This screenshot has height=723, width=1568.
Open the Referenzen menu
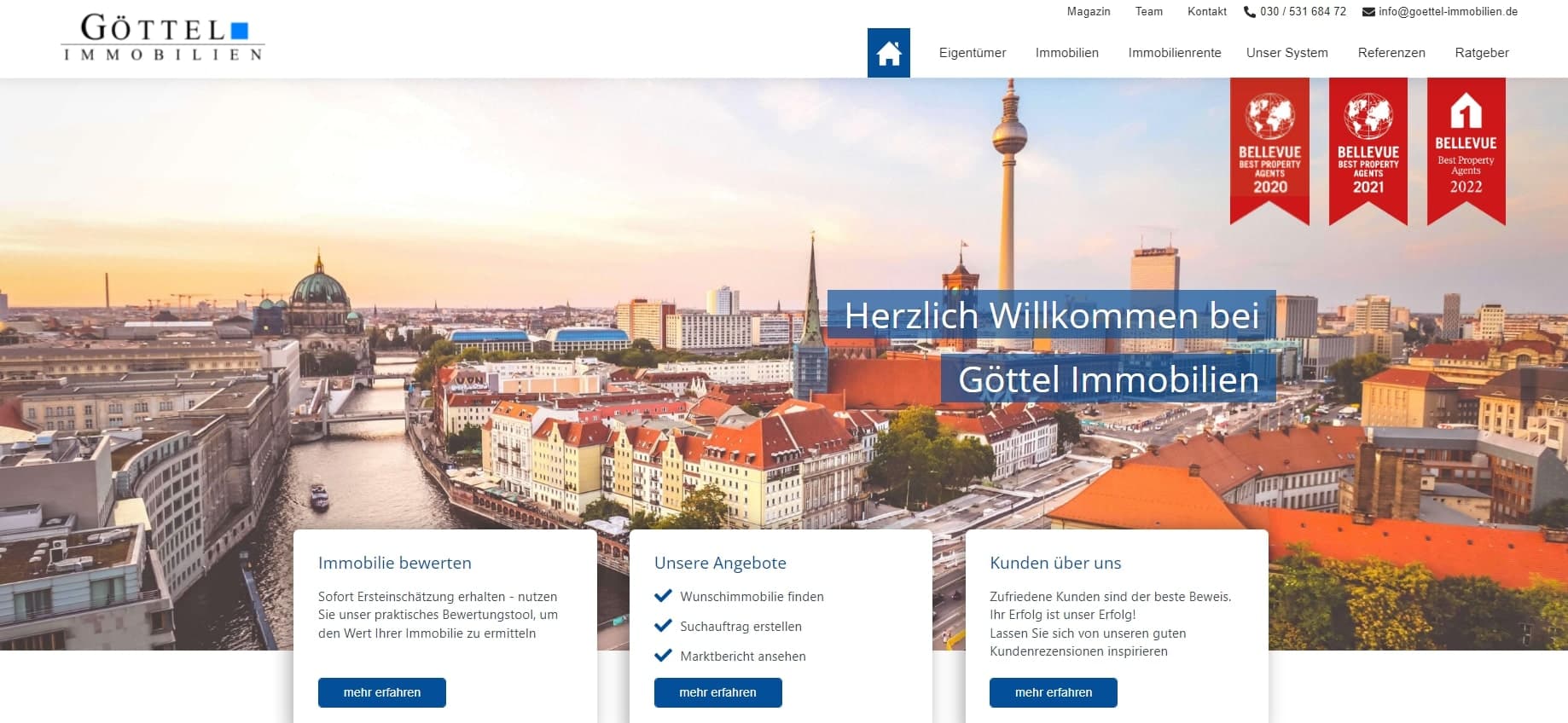pyautogui.click(x=1391, y=53)
